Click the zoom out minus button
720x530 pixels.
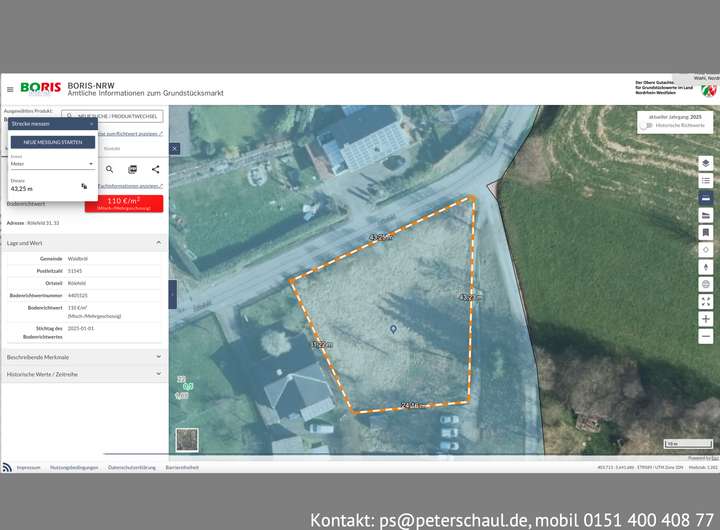[x=706, y=337]
